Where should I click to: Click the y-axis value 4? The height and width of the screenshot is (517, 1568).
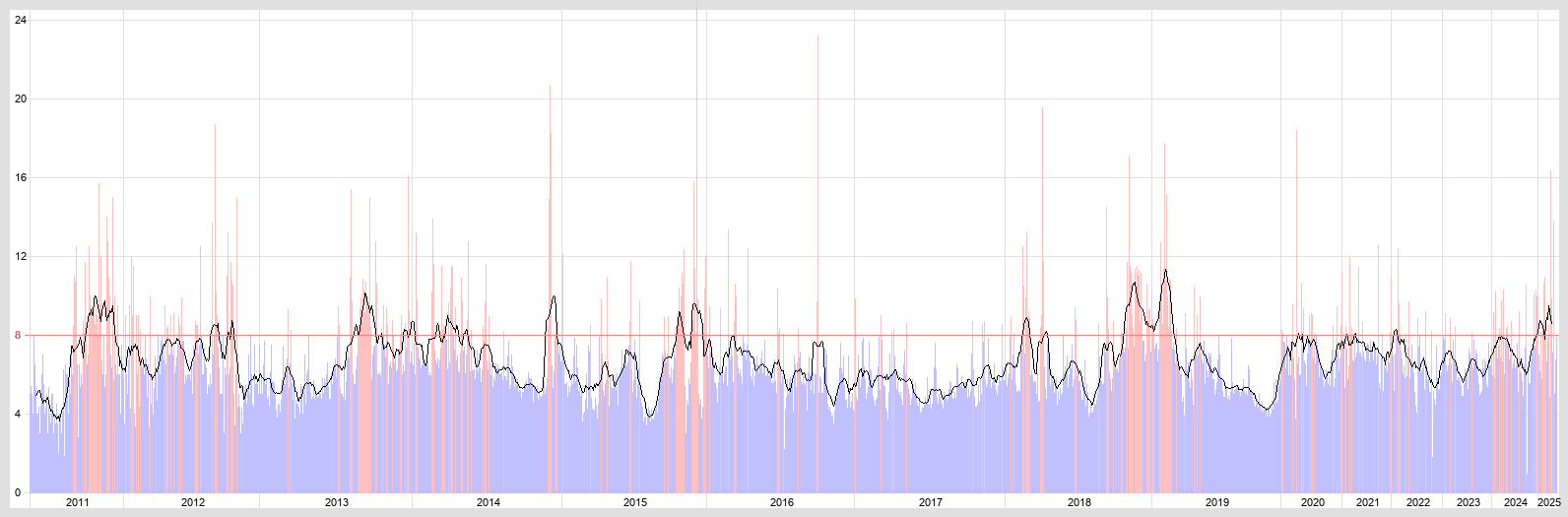tap(18, 414)
